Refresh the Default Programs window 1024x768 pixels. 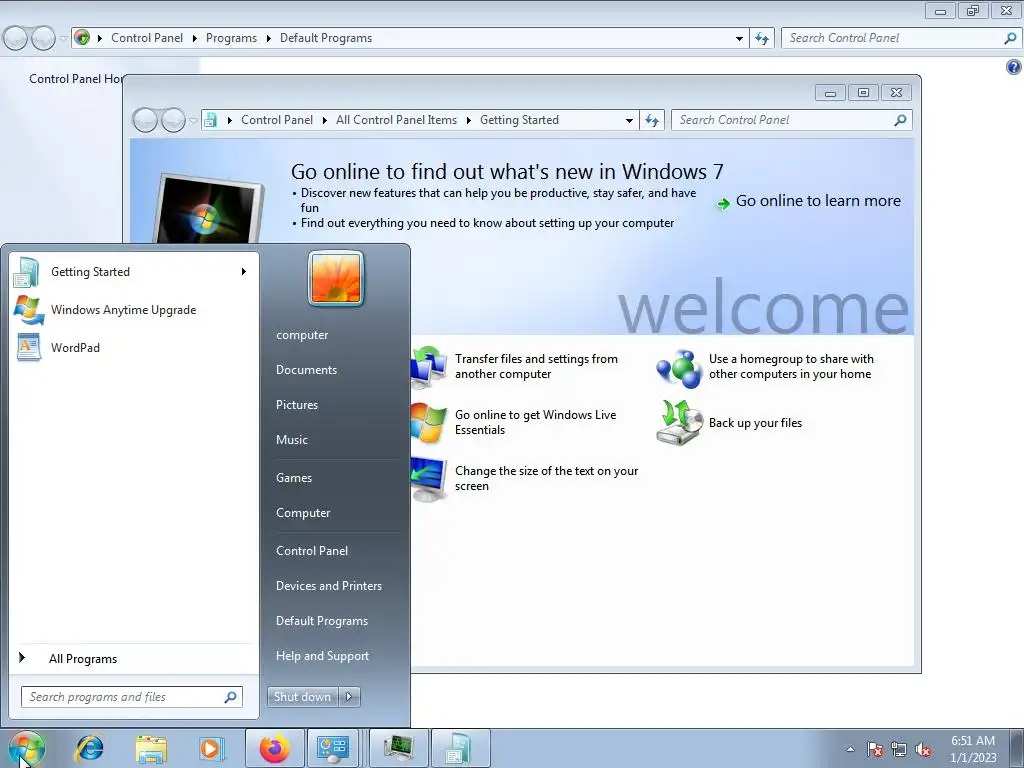761,39
